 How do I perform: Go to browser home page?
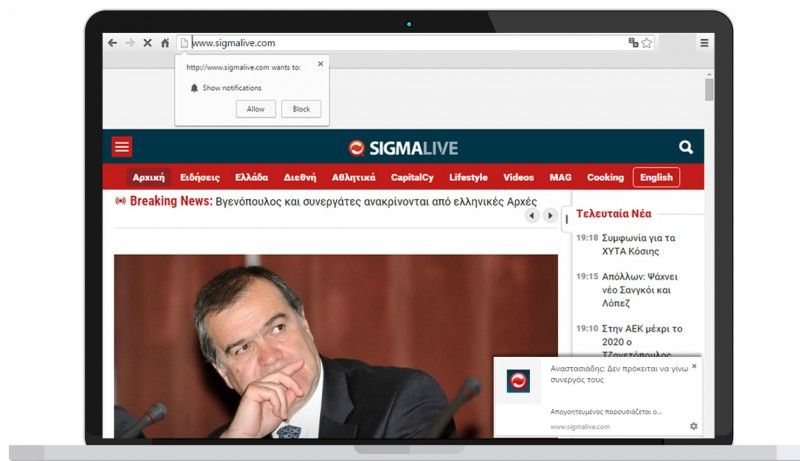point(165,43)
